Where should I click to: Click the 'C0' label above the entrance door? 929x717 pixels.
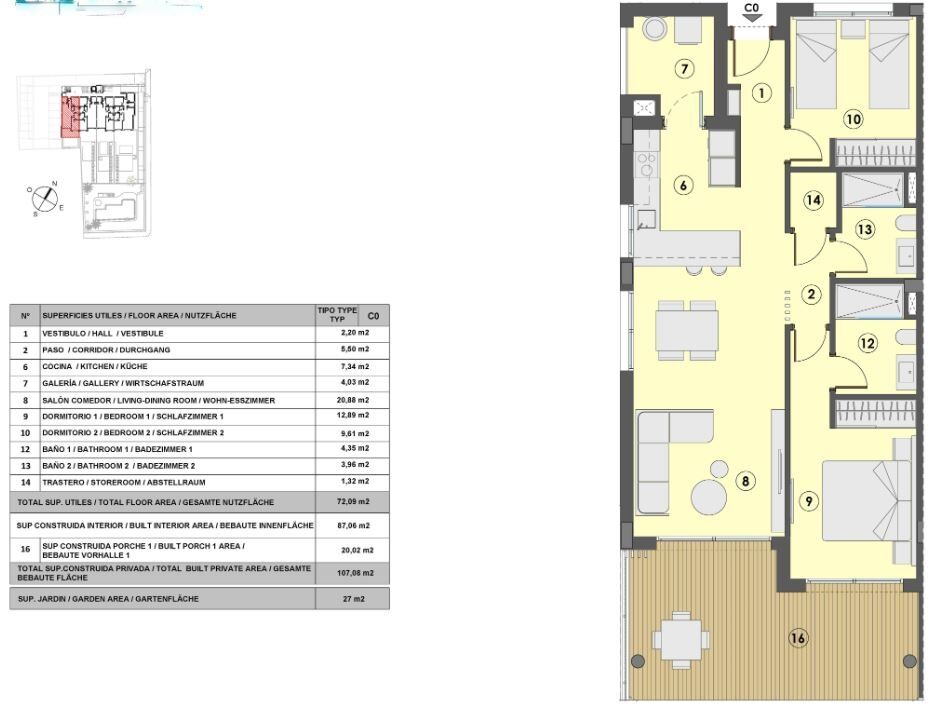point(751,8)
